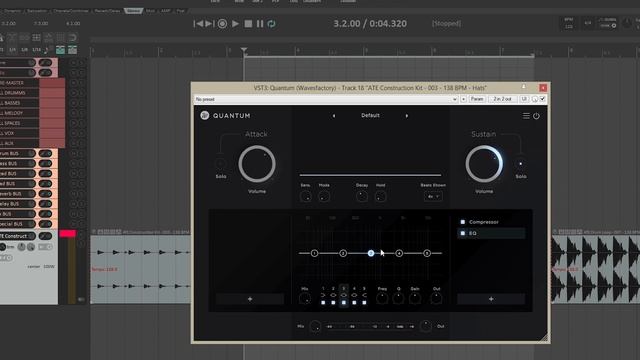Click the EQ Q knob
Image resolution: width=640 pixels, height=360 pixels.
coord(398,298)
